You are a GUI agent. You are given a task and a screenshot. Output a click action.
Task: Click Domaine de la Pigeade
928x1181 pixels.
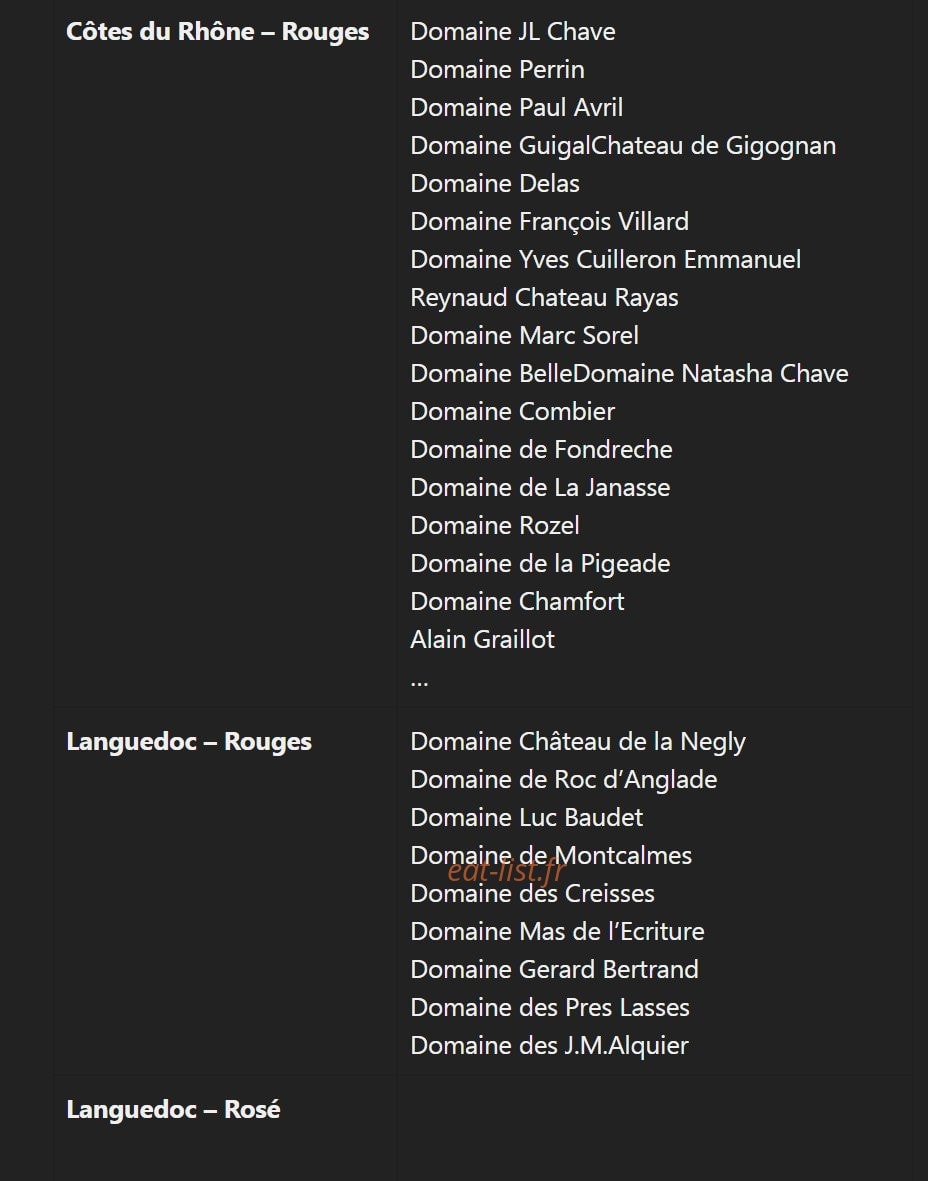pos(540,563)
